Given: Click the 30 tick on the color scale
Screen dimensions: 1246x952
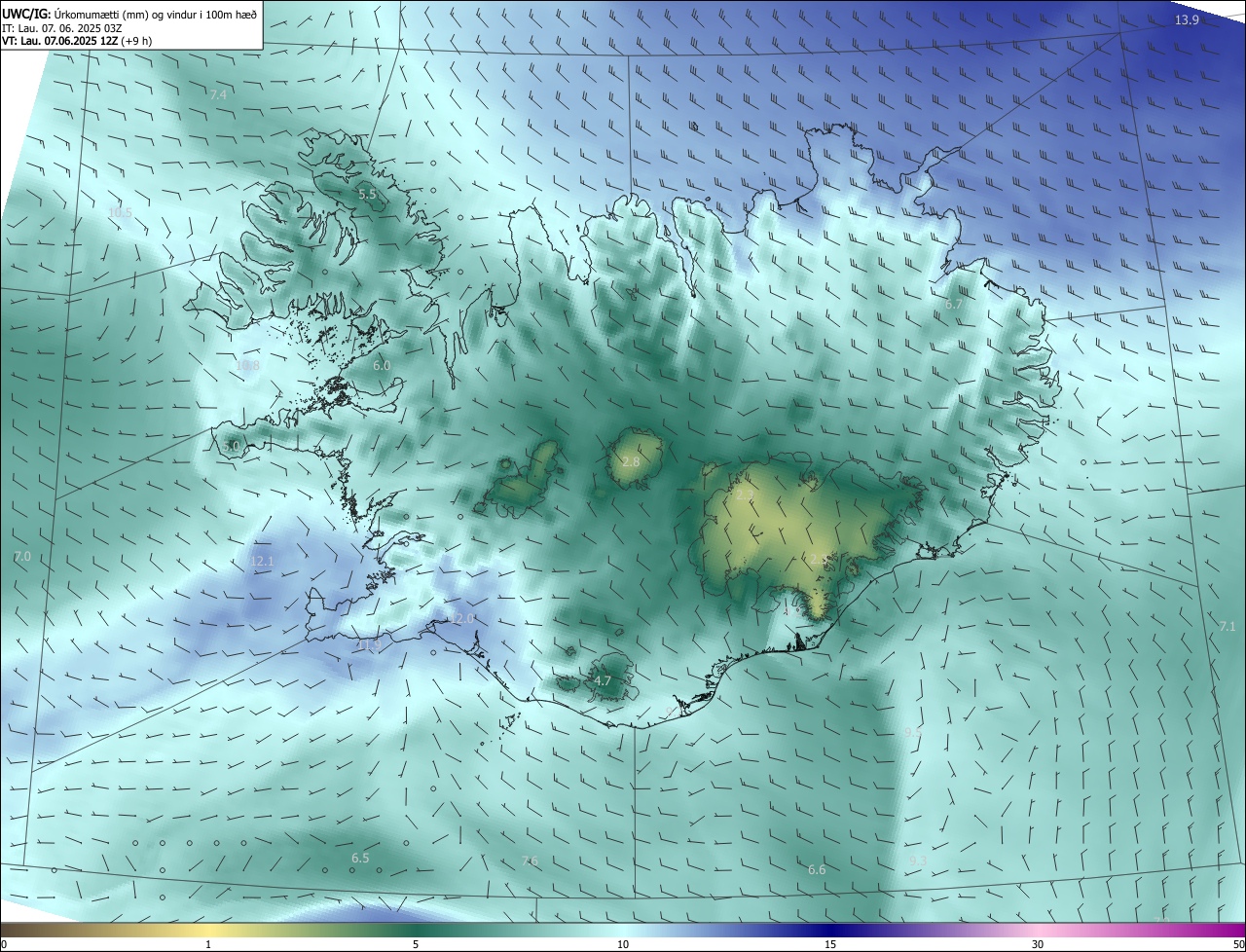Looking at the screenshot, I should pos(1038,944).
